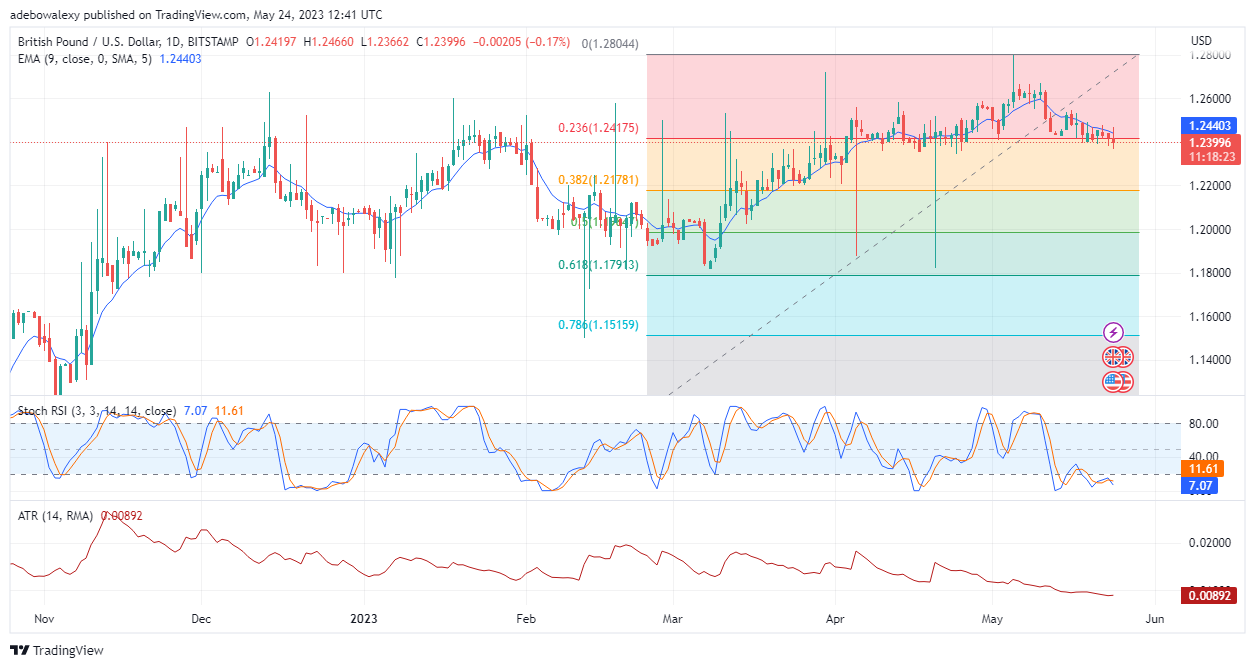Click the 1.22000 price axis label
Screen dimensions: 1255x668
(x=1209, y=186)
